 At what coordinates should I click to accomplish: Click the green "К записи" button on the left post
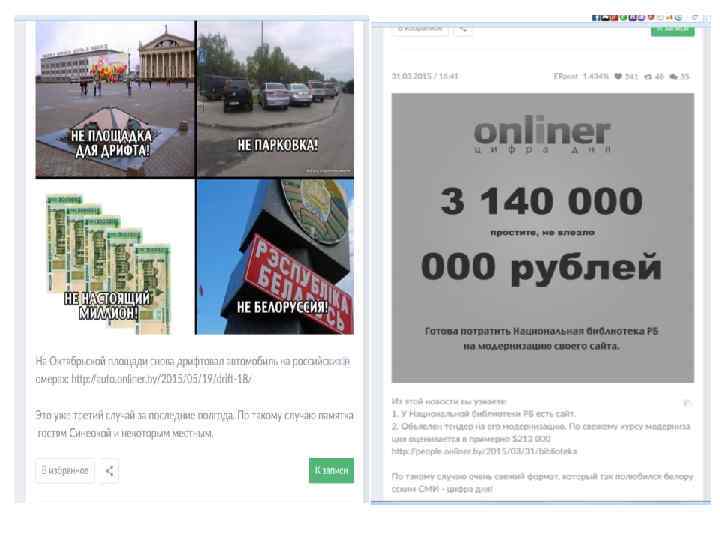point(331,470)
